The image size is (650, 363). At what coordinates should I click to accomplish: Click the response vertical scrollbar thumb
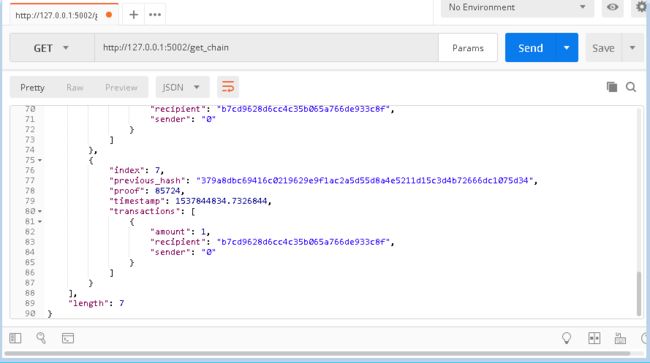point(639,294)
